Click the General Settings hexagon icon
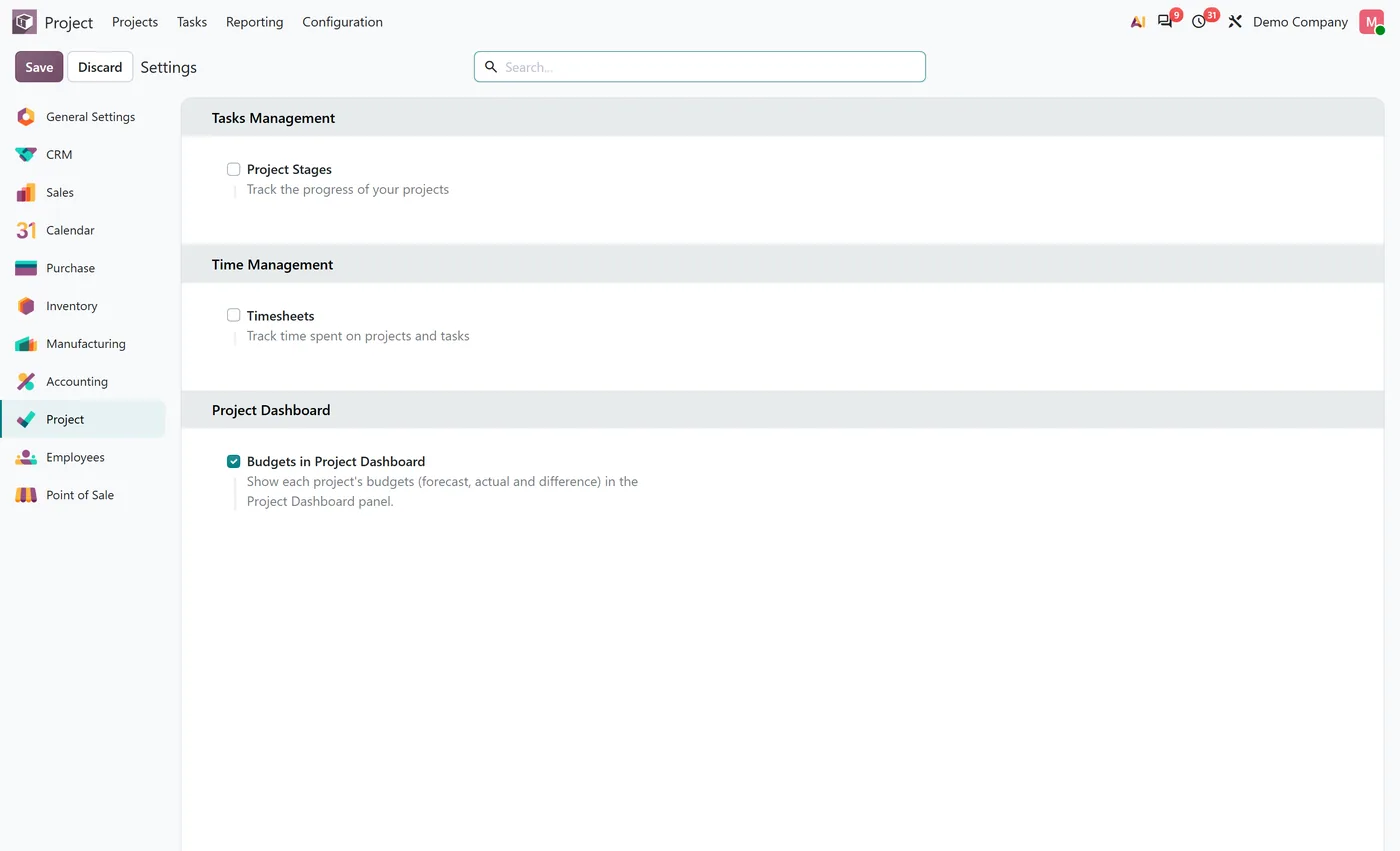Viewport: 1400px width, 851px height. (26, 117)
